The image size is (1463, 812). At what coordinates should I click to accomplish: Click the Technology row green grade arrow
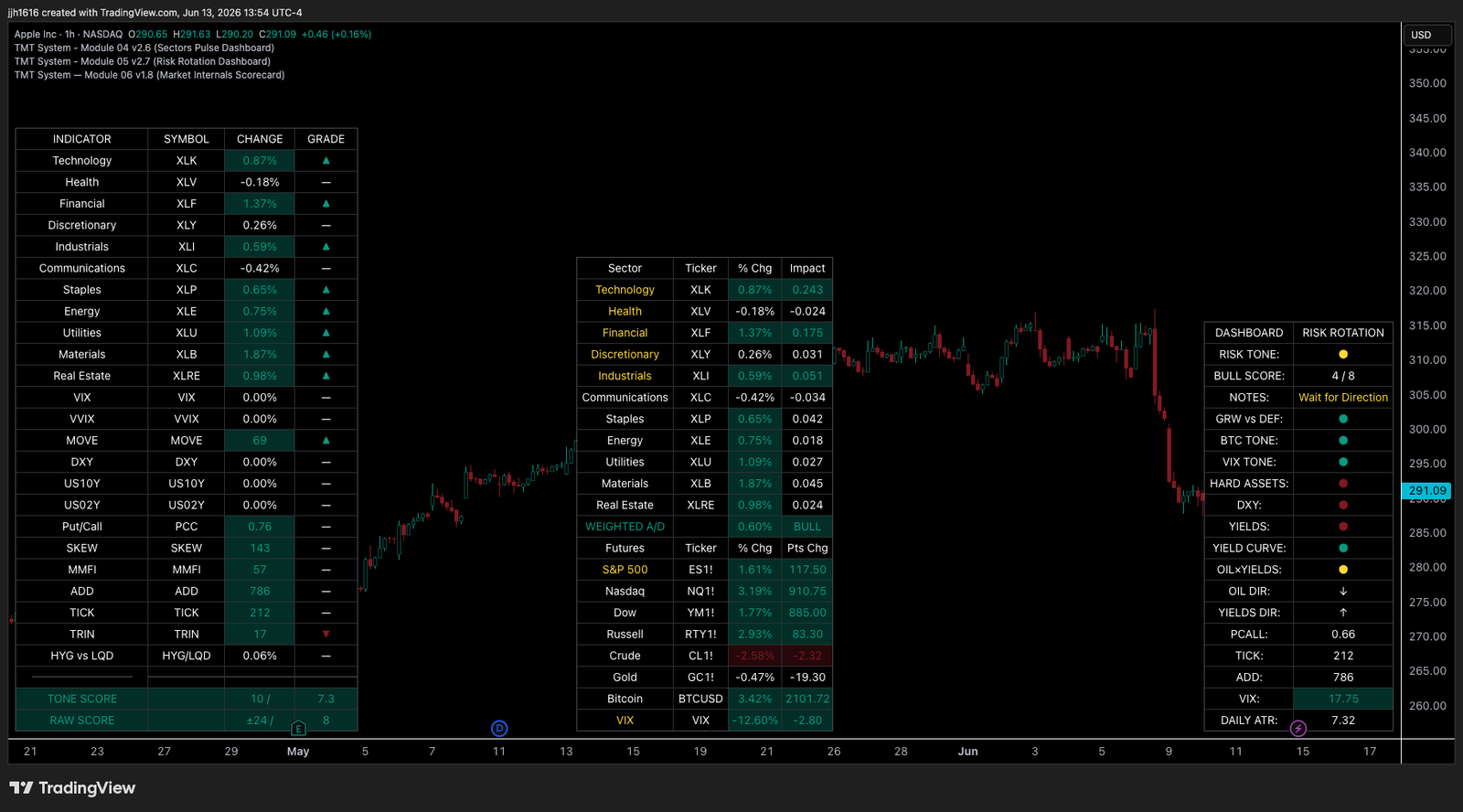point(326,161)
